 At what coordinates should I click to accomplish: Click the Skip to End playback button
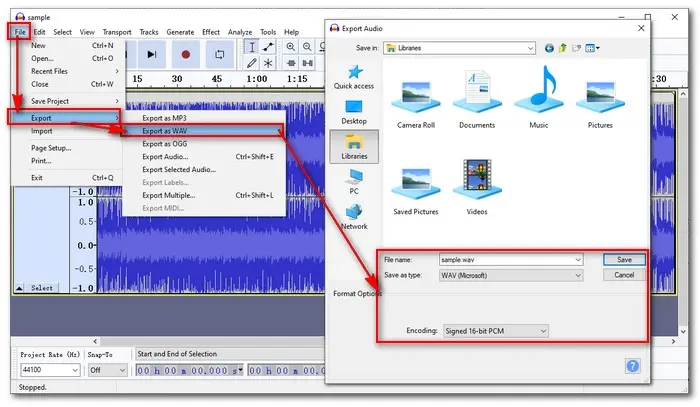(152, 54)
